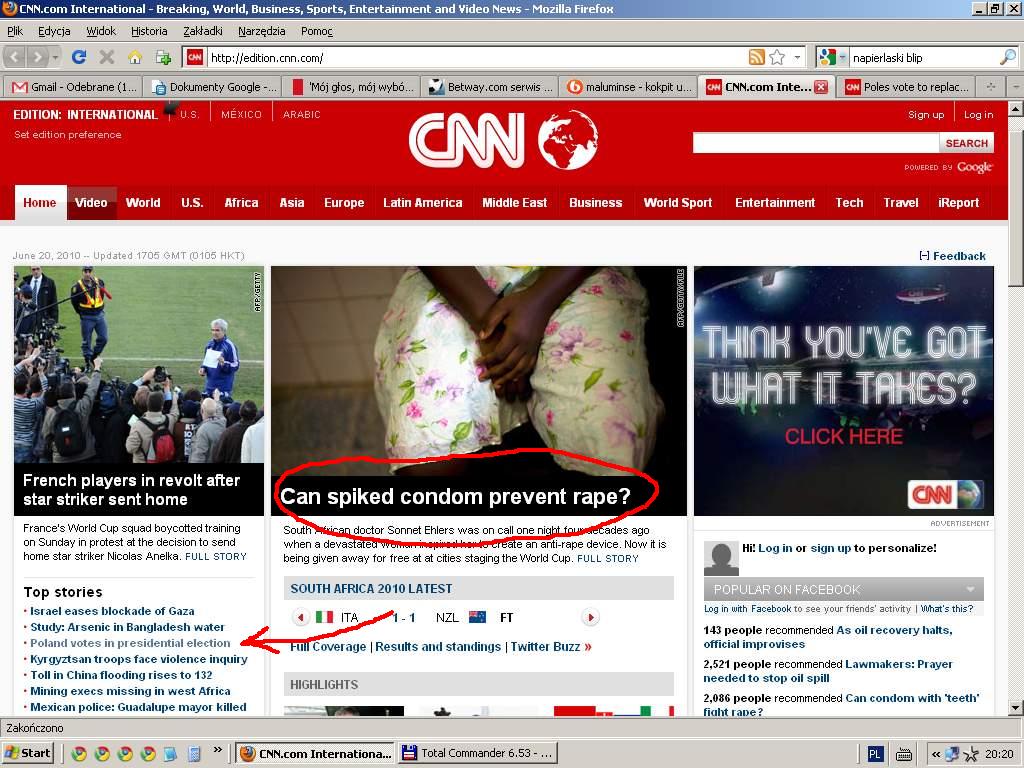Open the Firefox icon in taskbar CNN button
The height and width of the screenshot is (768, 1024).
(248, 754)
